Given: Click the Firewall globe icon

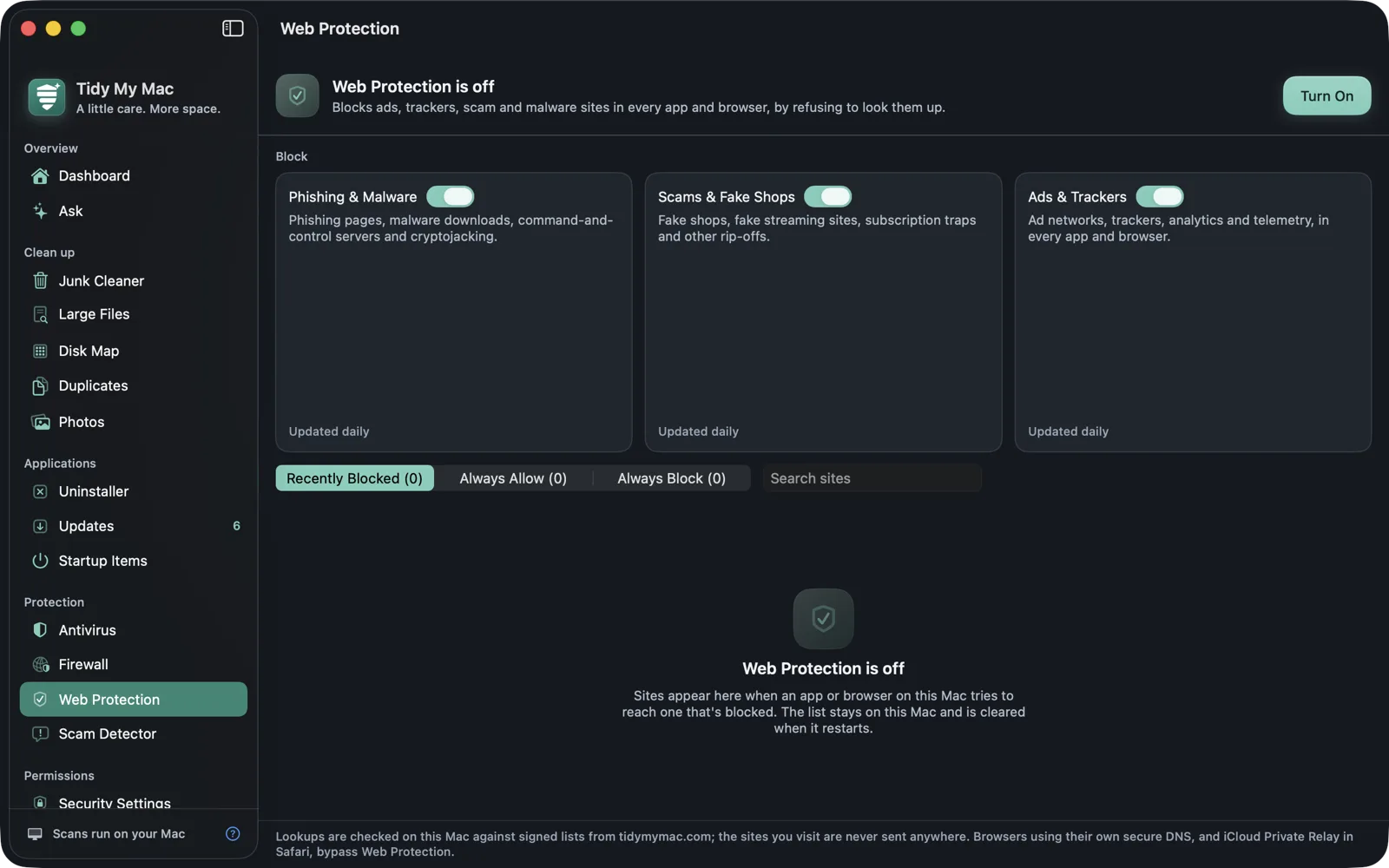Looking at the screenshot, I should tap(40, 665).
